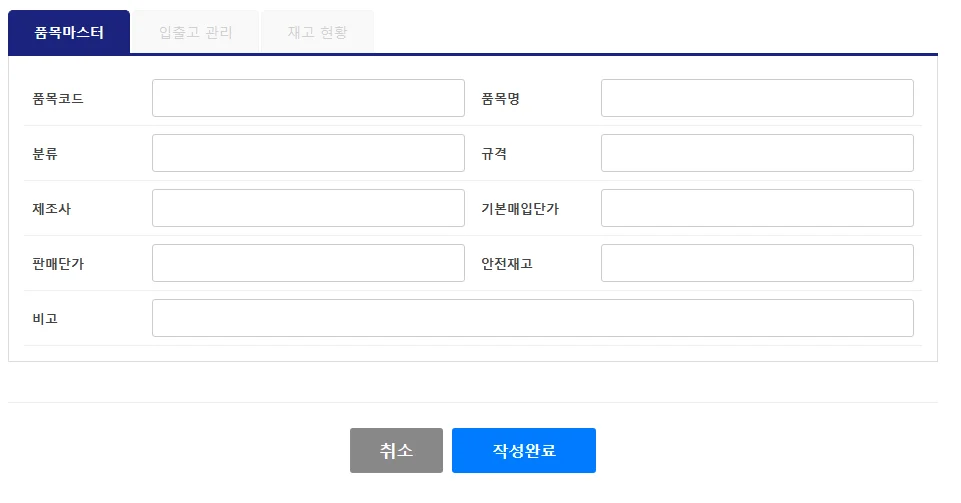
Task: Click the 제조사 input box
Action: pos(308,208)
